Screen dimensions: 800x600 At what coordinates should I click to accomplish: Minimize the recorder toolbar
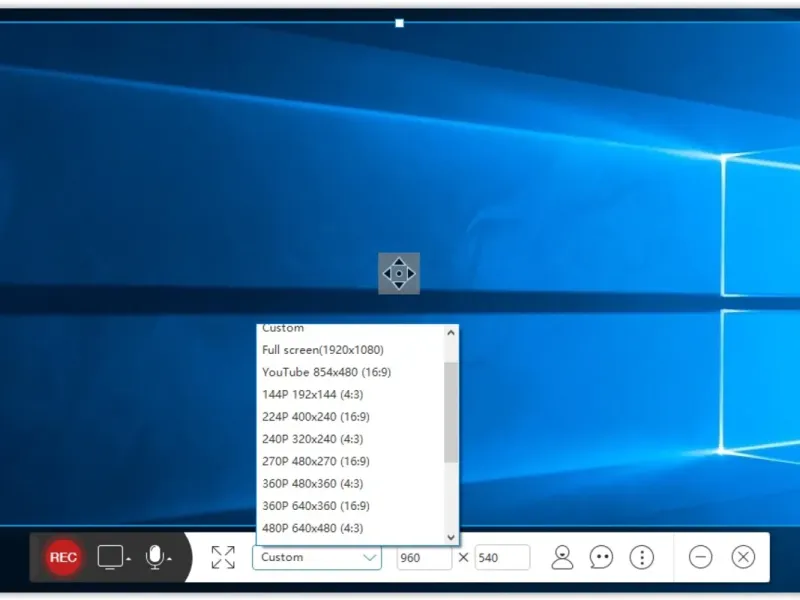(x=701, y=557)
